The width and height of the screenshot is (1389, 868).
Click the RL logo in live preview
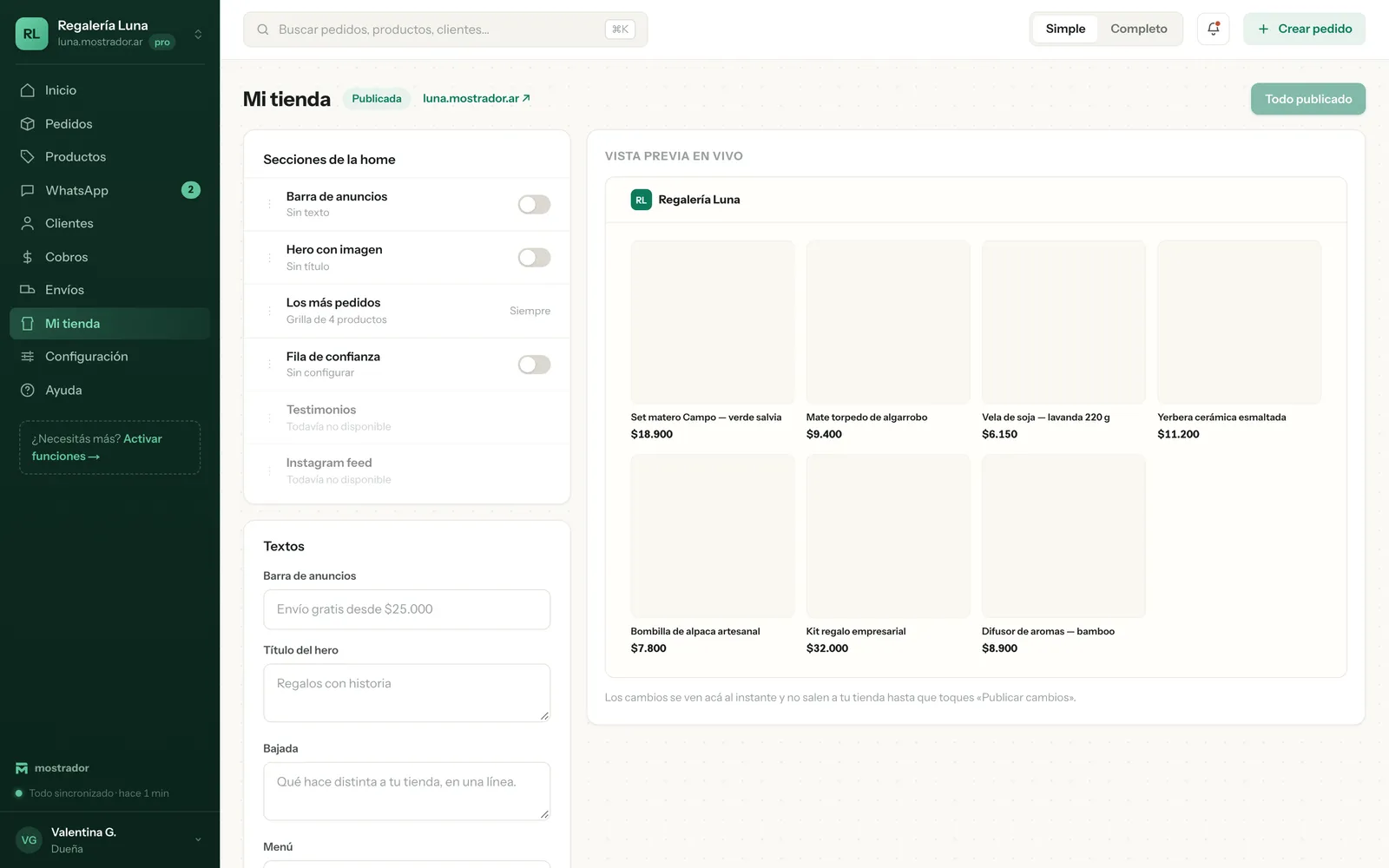click(641, 200)
